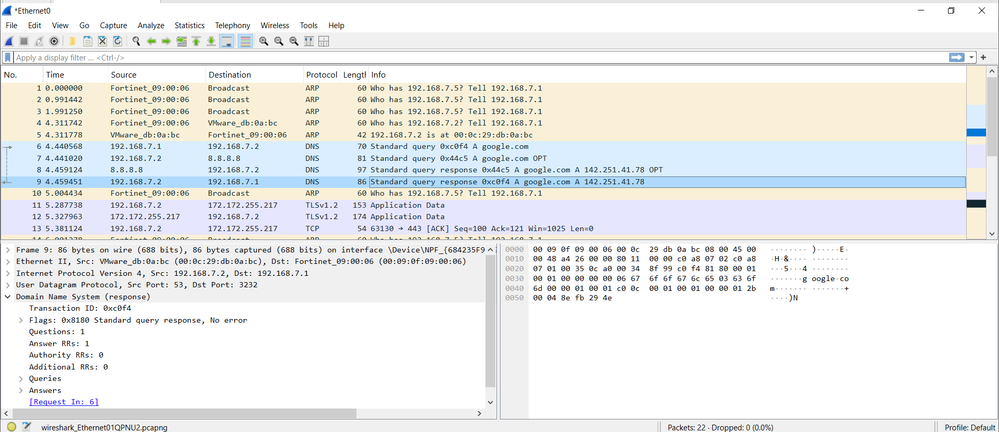Open Expert Information via the yellow circle

11,427
